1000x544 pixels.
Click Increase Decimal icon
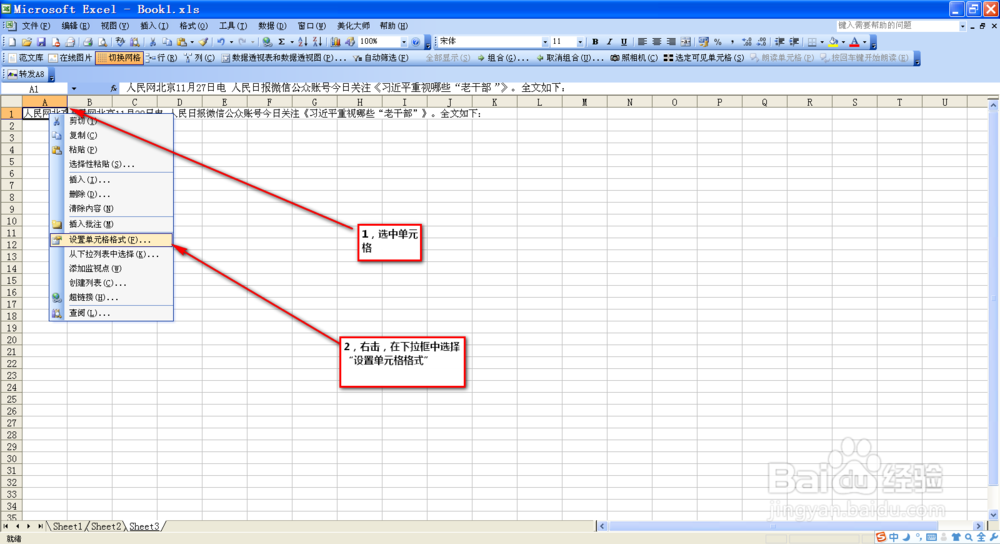click(746, 42)
